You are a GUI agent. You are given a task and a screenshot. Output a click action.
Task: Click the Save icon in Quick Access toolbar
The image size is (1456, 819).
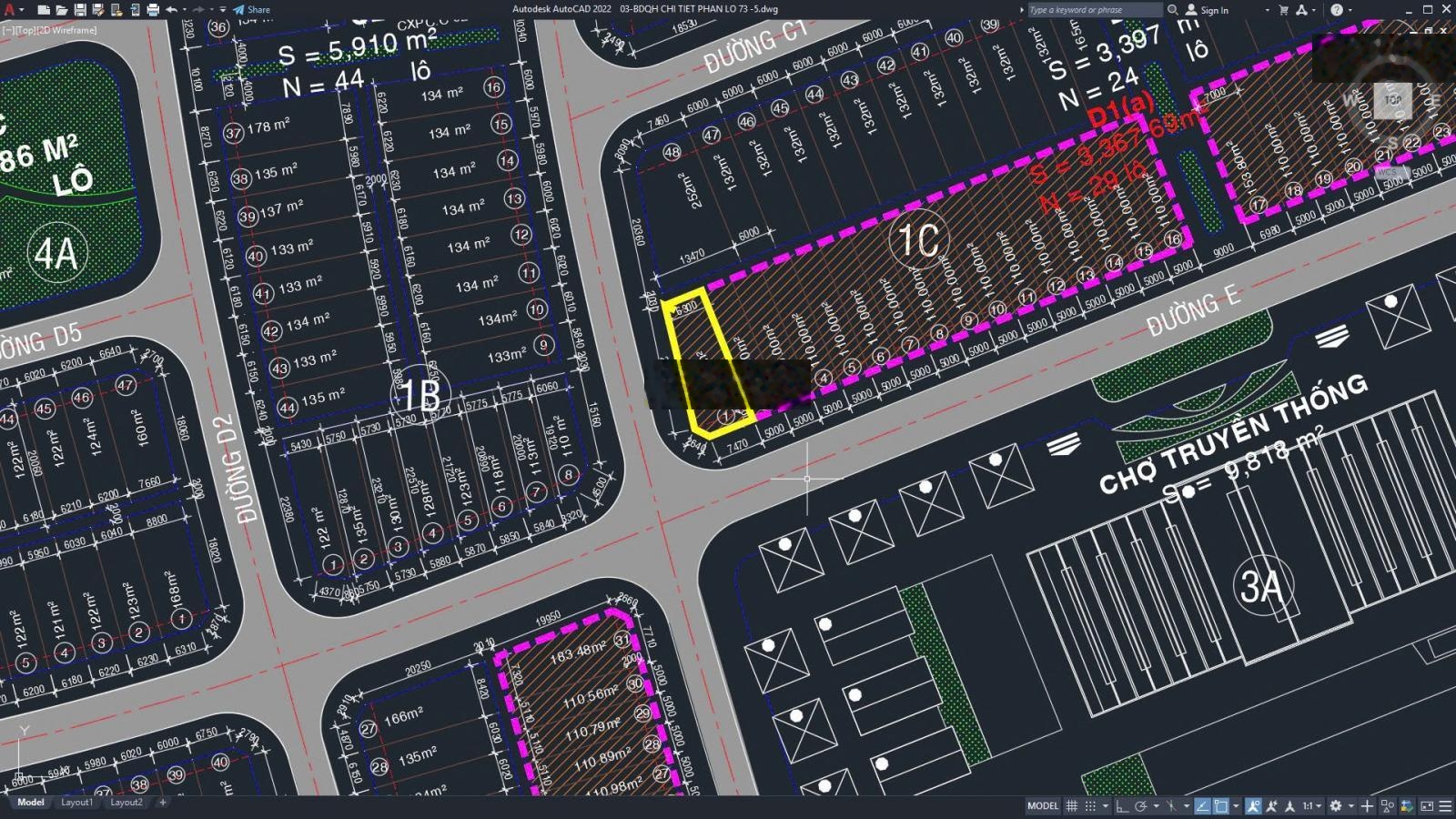coord(80,10)
